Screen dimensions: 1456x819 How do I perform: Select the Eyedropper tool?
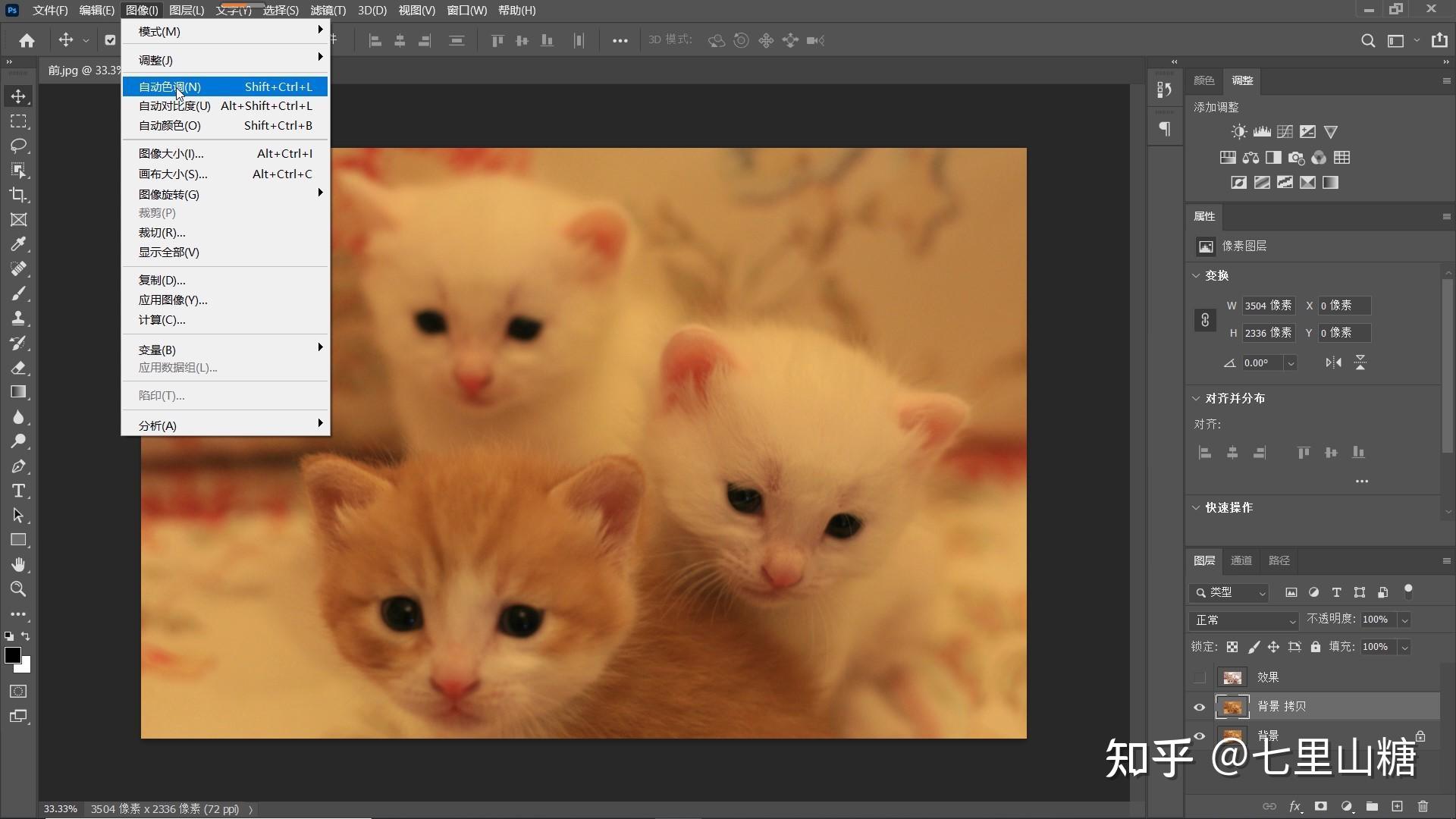tap(18, 244)
